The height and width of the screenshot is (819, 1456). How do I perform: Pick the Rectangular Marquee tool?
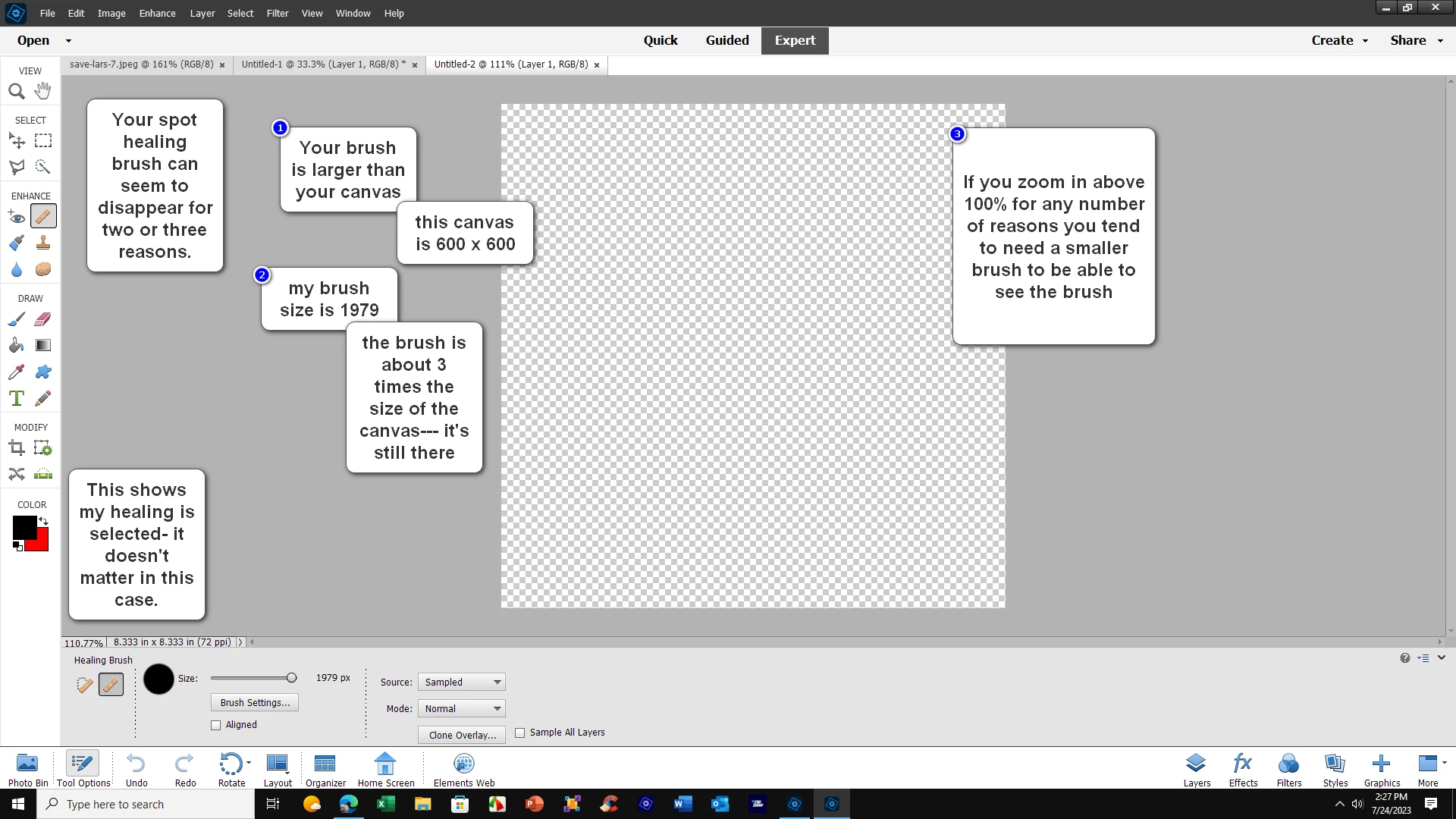[x=43, y=141]
